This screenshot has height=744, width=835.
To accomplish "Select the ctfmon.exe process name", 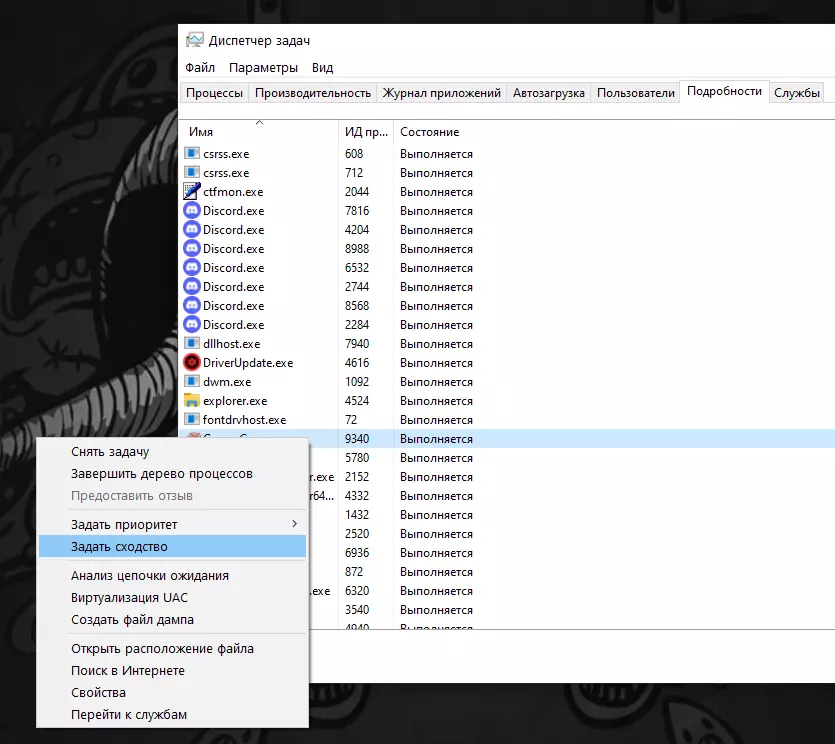I will (233, 192).
